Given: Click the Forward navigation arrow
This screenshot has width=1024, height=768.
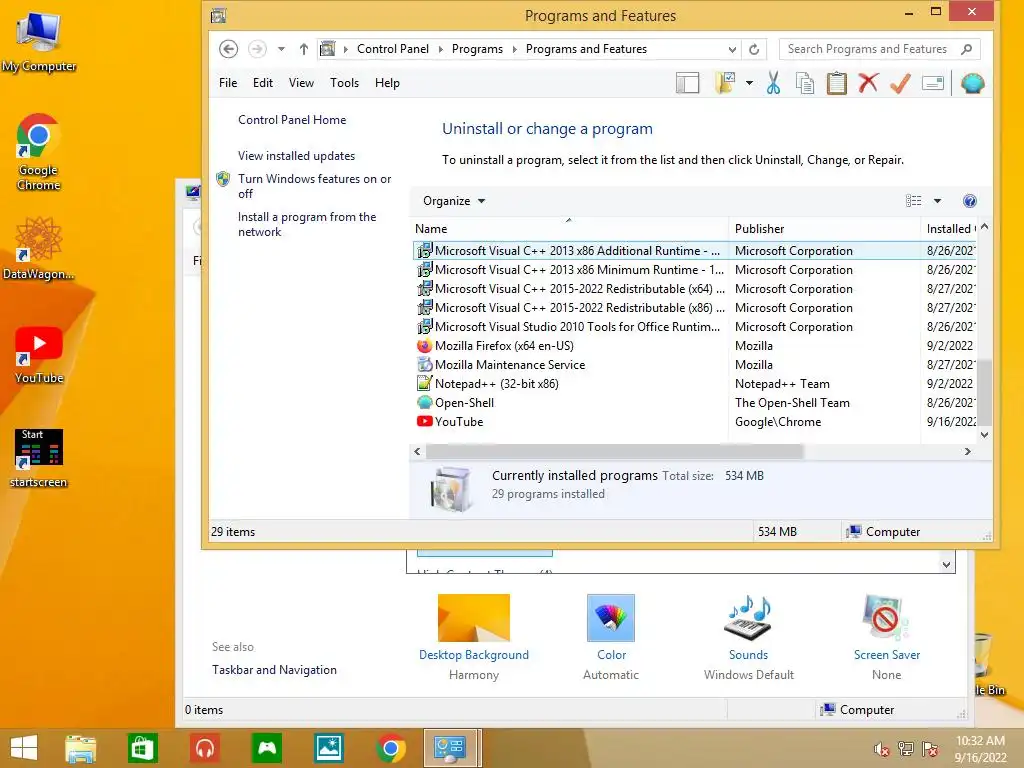Looking at the screenshot, I should 257,49.
